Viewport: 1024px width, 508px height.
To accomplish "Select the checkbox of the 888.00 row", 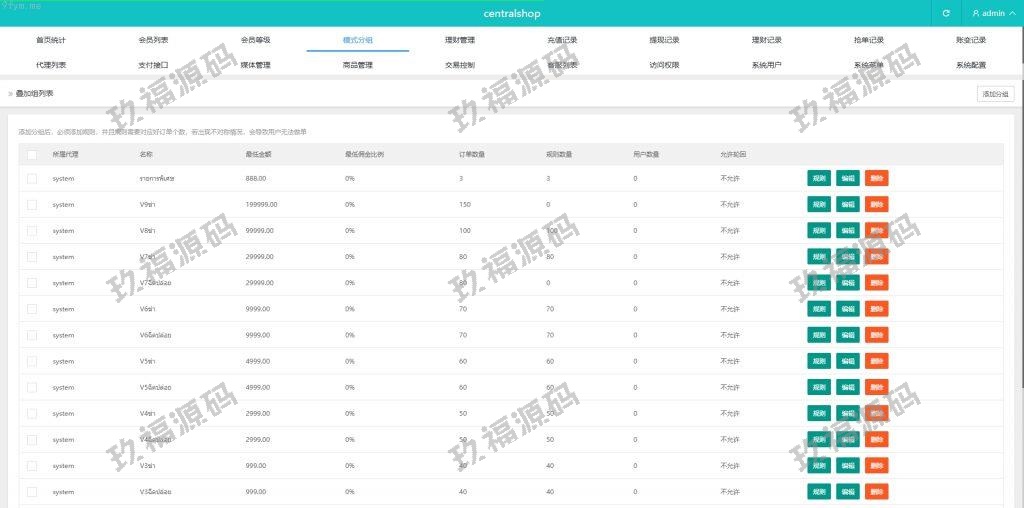I will coord(32,178).
